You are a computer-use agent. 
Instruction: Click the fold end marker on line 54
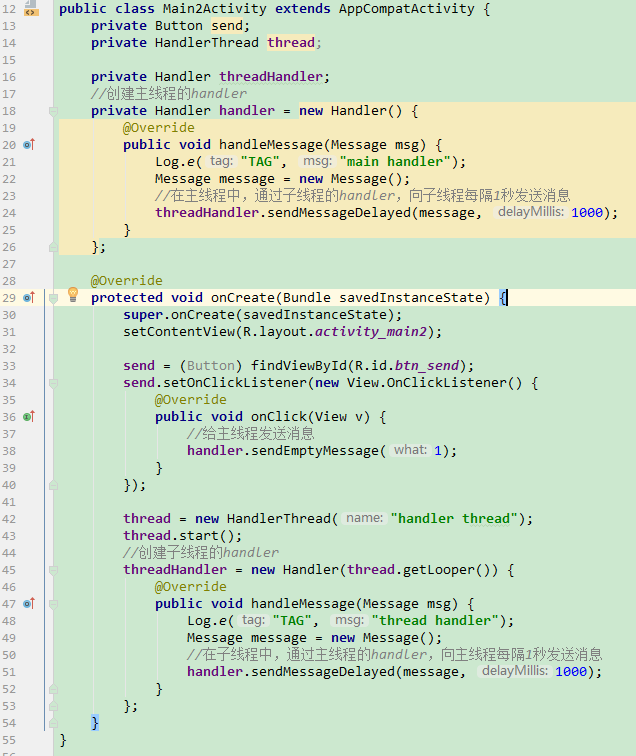tap(54, 723)
